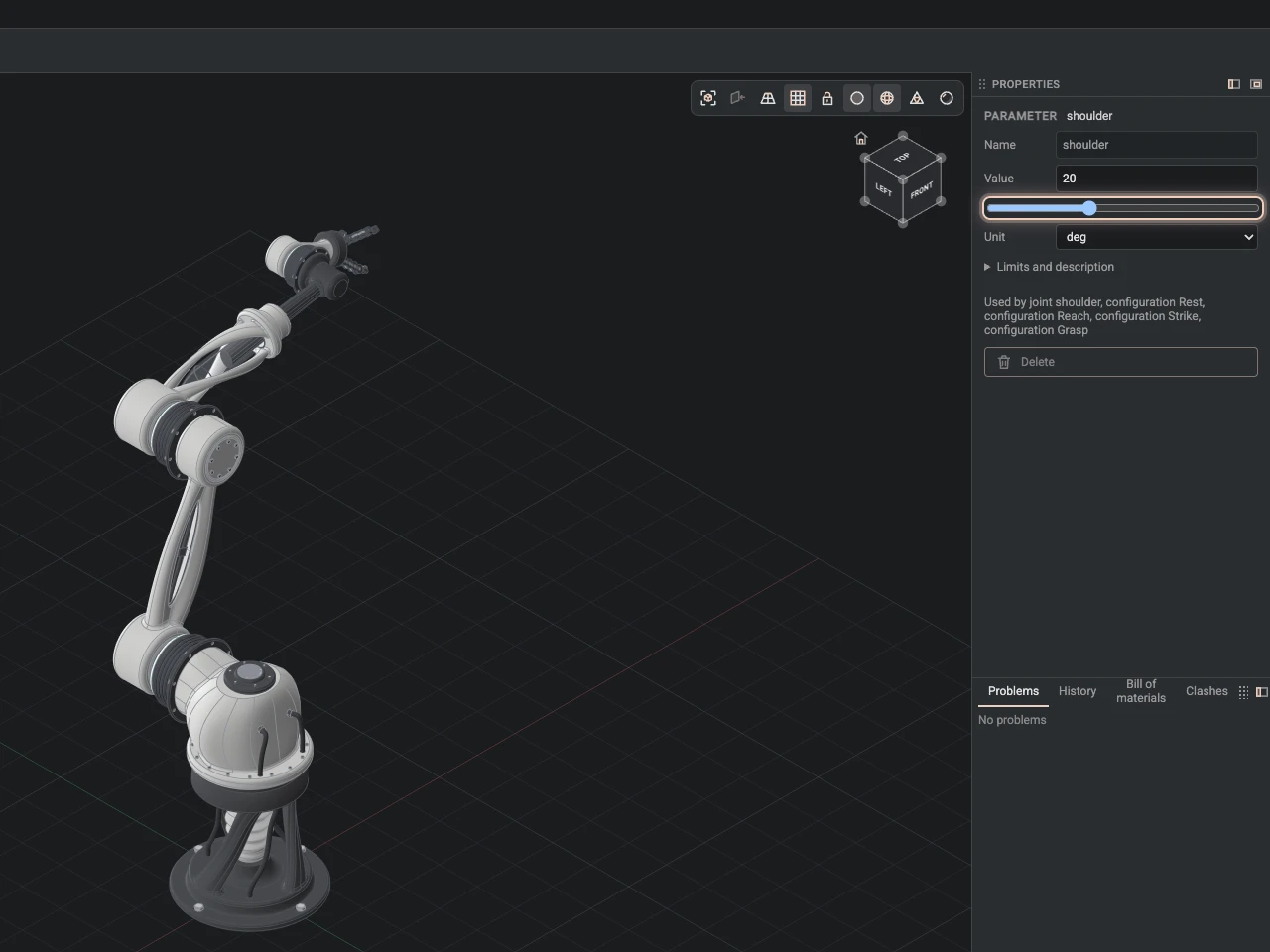Switch to the Problems tab
The image size is (1270, 952).
pos(1013,691)
